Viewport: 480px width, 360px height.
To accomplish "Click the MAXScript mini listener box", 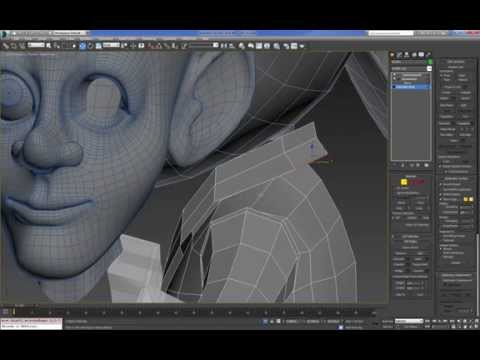I will [31, 324].
